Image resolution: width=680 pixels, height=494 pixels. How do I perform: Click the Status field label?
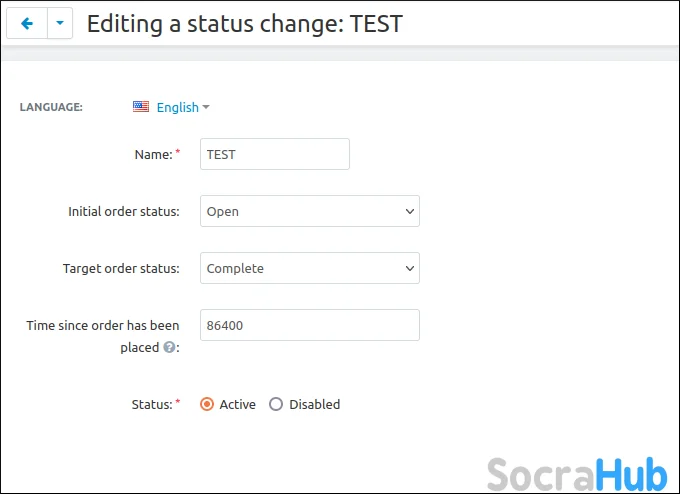click(152, 404)
